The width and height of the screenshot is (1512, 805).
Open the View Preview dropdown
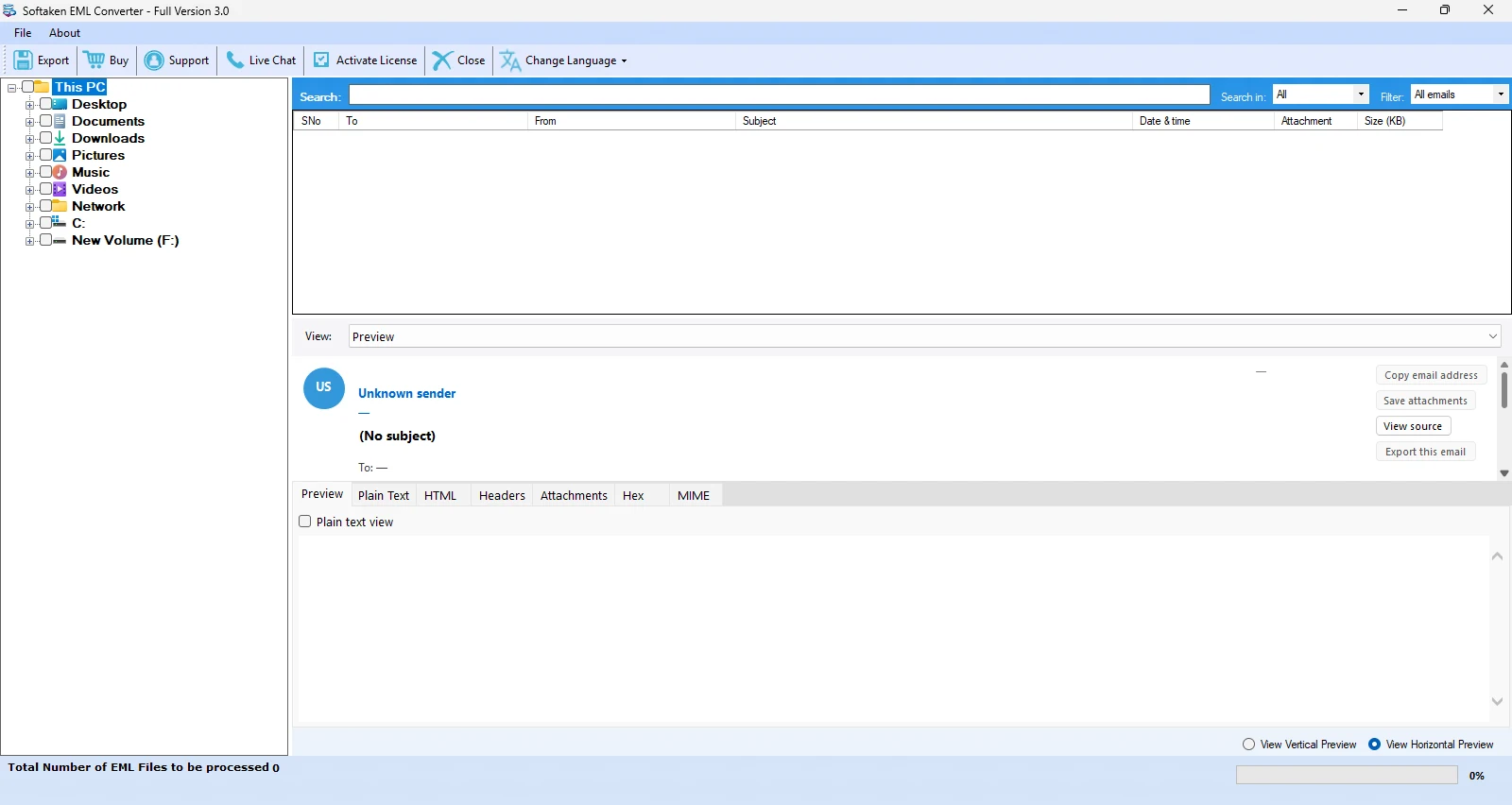[924, 336]
